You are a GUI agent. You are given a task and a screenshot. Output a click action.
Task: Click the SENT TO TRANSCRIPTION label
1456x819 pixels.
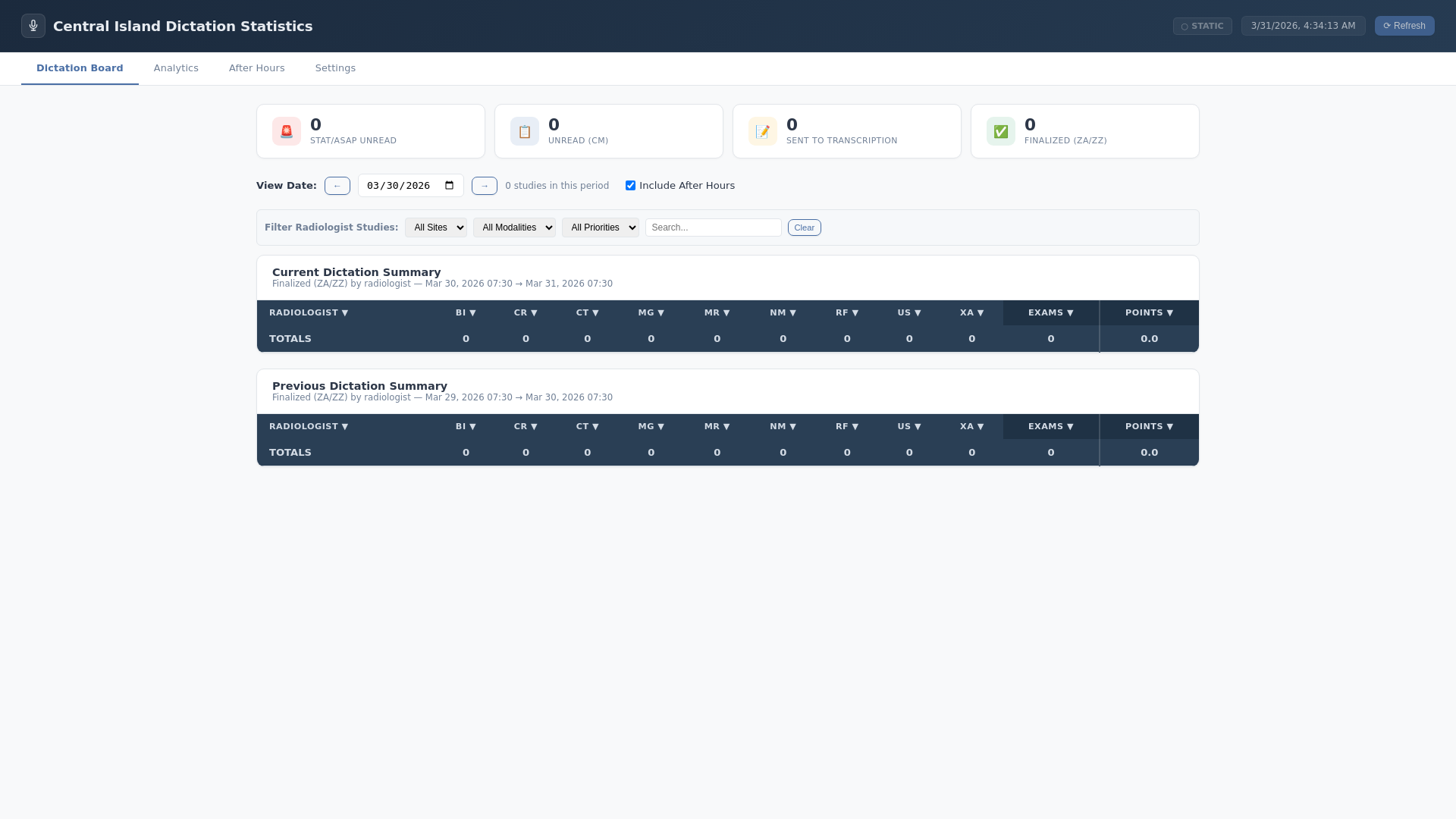pyautogui.click(x=842, y=141)
